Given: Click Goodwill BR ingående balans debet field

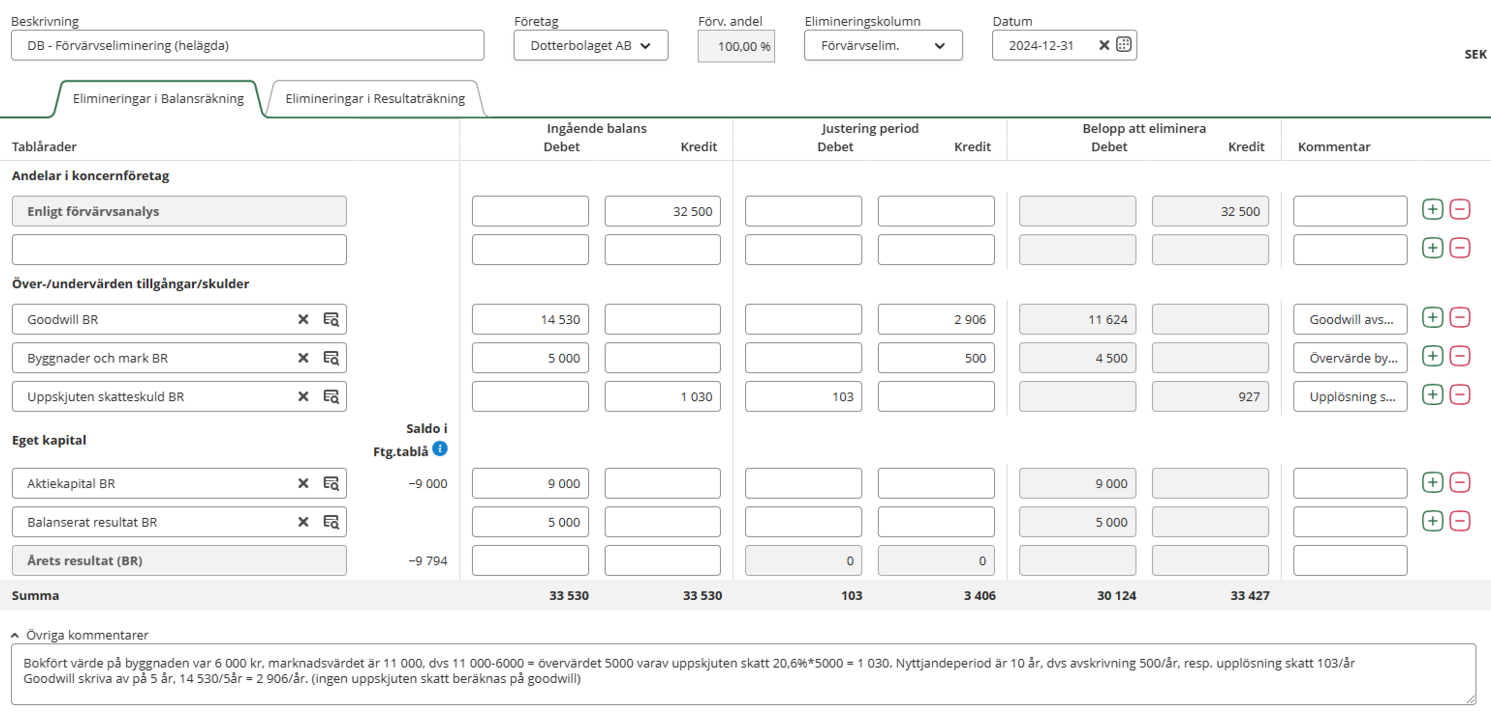Looking at the screenshot, I should click(x=530, y=320).
